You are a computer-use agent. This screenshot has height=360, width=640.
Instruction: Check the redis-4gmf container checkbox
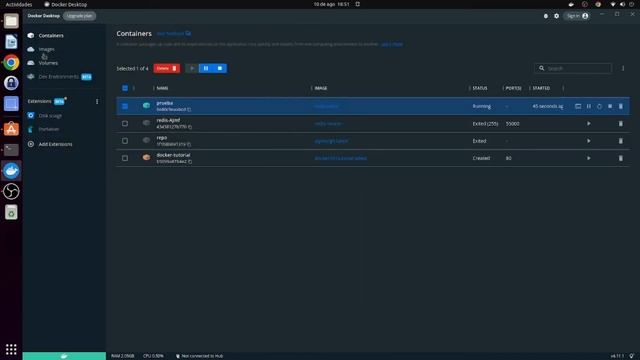125,123
